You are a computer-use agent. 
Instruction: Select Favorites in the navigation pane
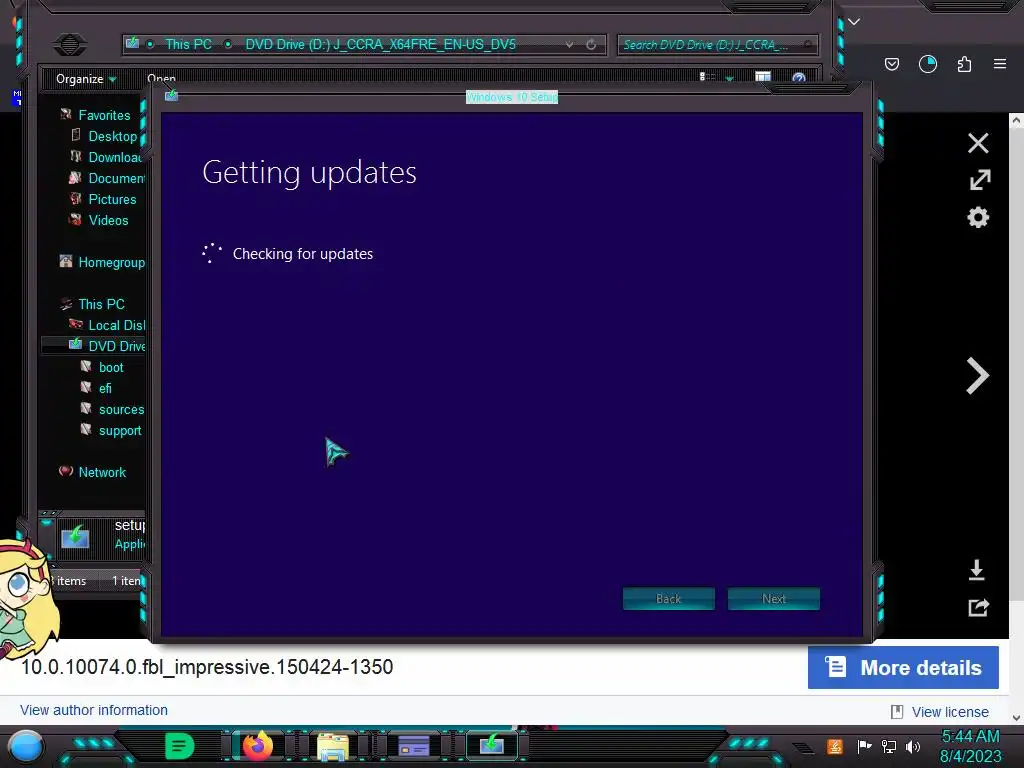[x=104, y=115]
